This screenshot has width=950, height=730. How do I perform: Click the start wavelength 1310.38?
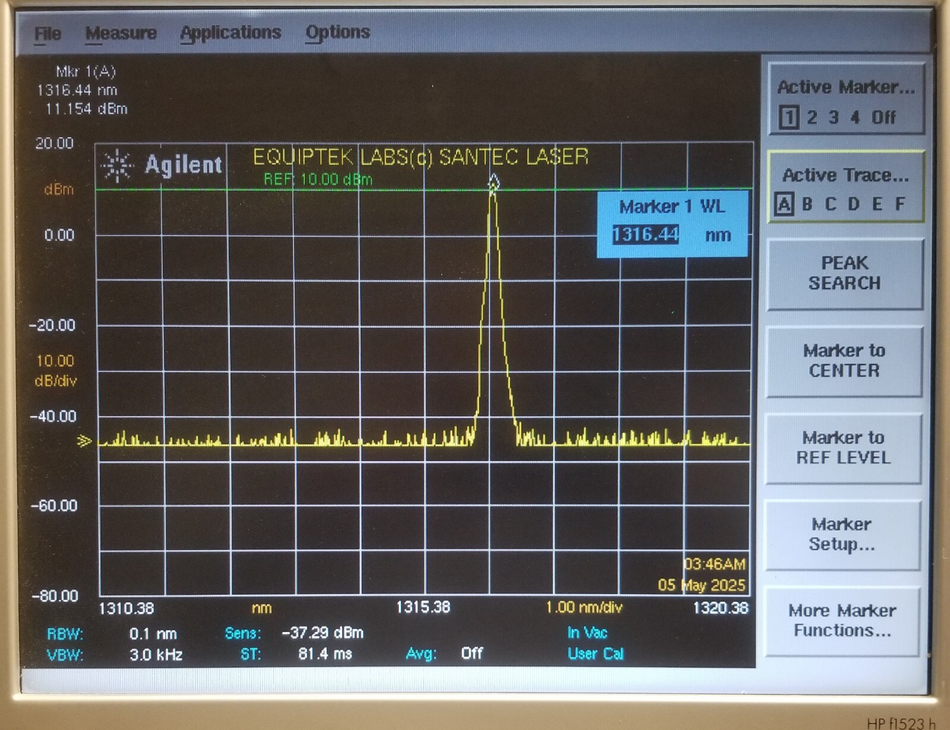click(x=126, y=608)
